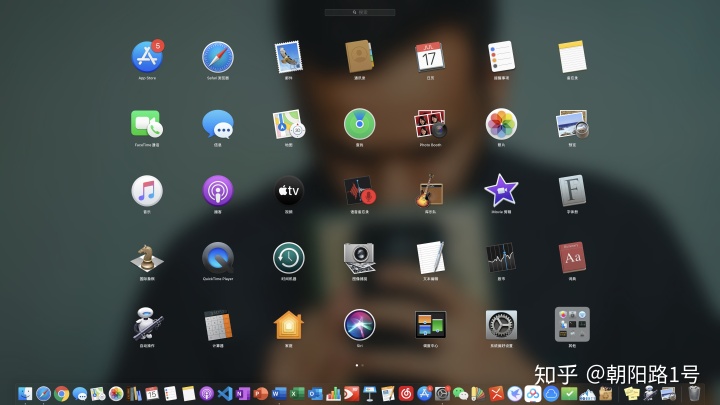720x405 pixels.
Task: Open Maps in the Launchpad grid
Action: (x=288, y=124)
